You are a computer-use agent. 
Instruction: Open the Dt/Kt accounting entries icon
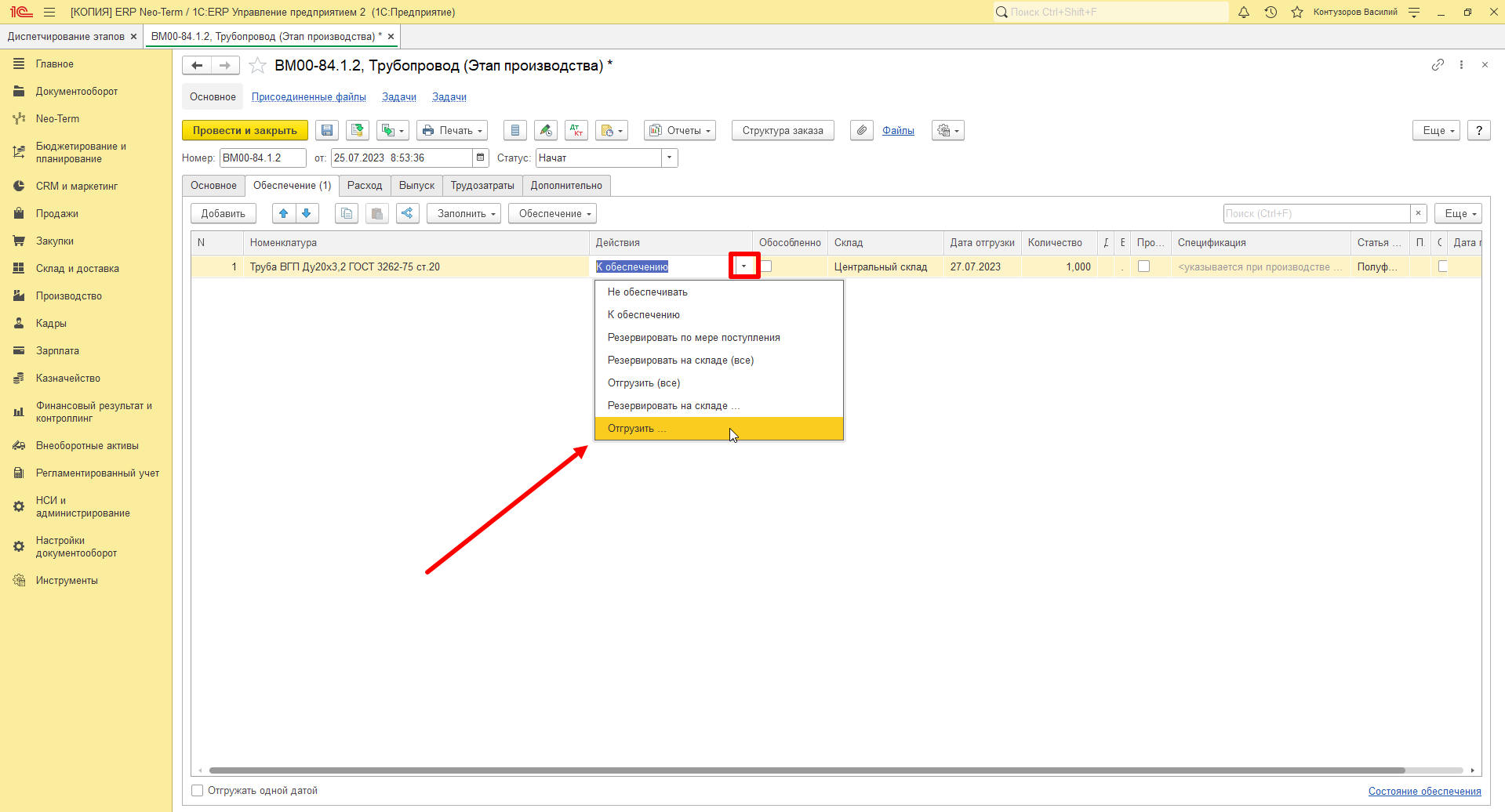pos(576,130)
